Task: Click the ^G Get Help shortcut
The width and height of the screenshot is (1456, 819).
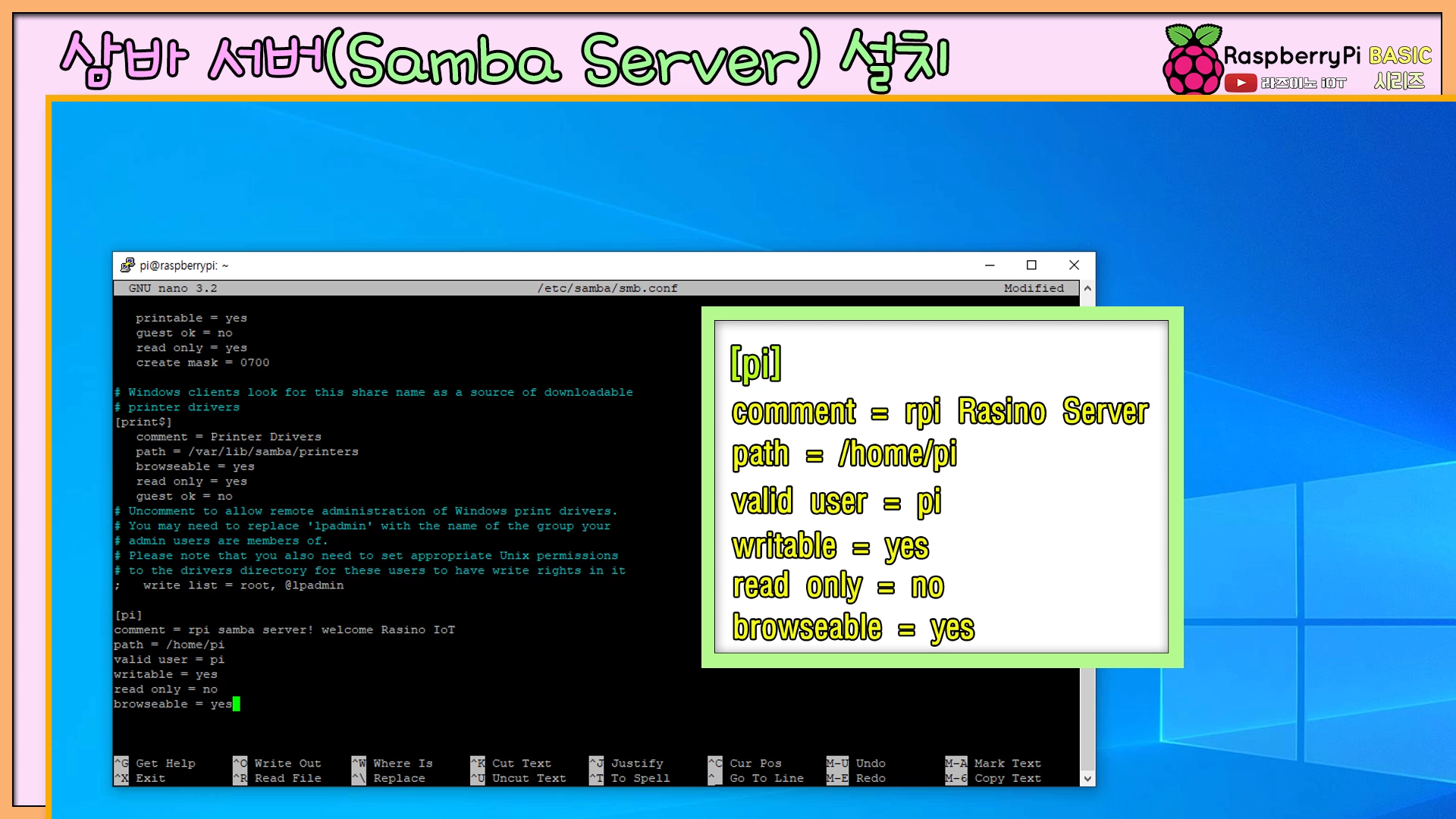Action: pyautogui.click(x=155, y=763)
